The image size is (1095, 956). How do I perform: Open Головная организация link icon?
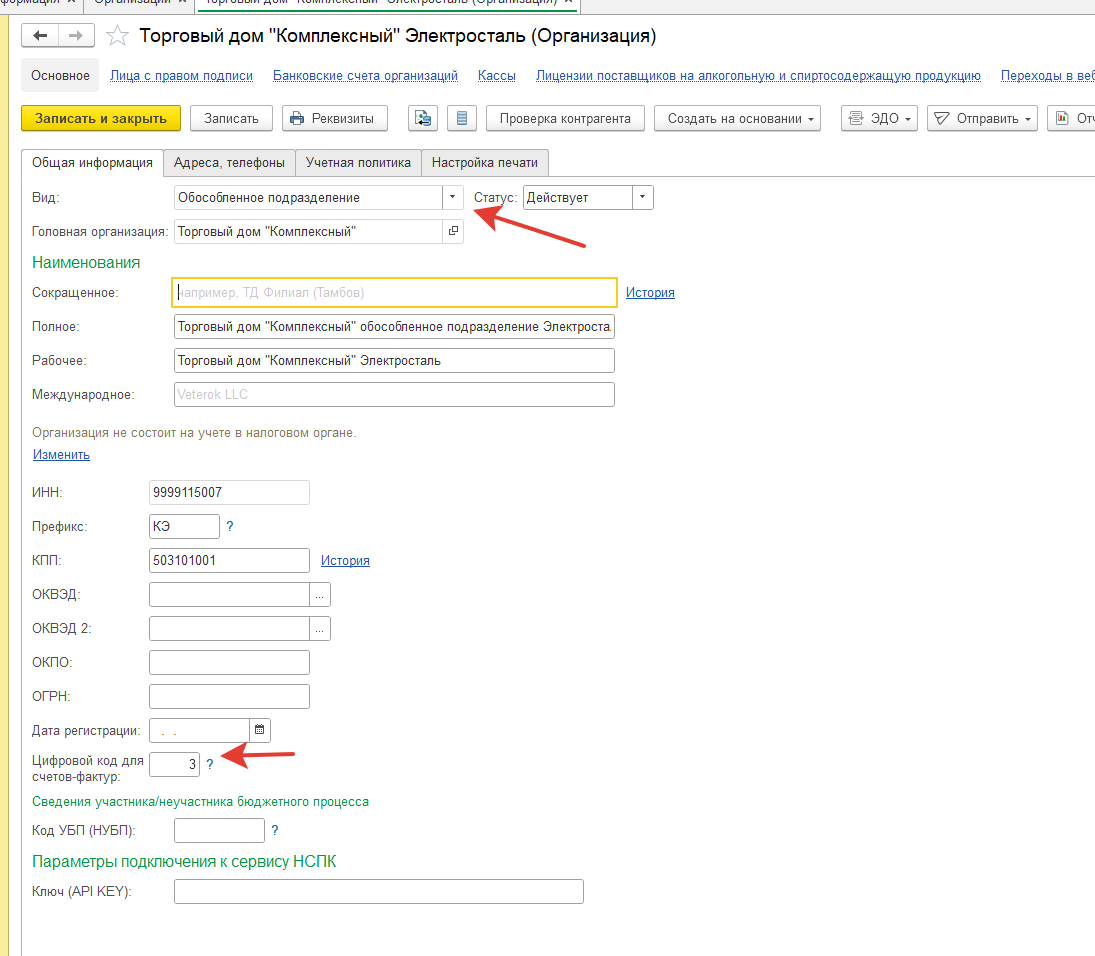(x=453, y=231)
